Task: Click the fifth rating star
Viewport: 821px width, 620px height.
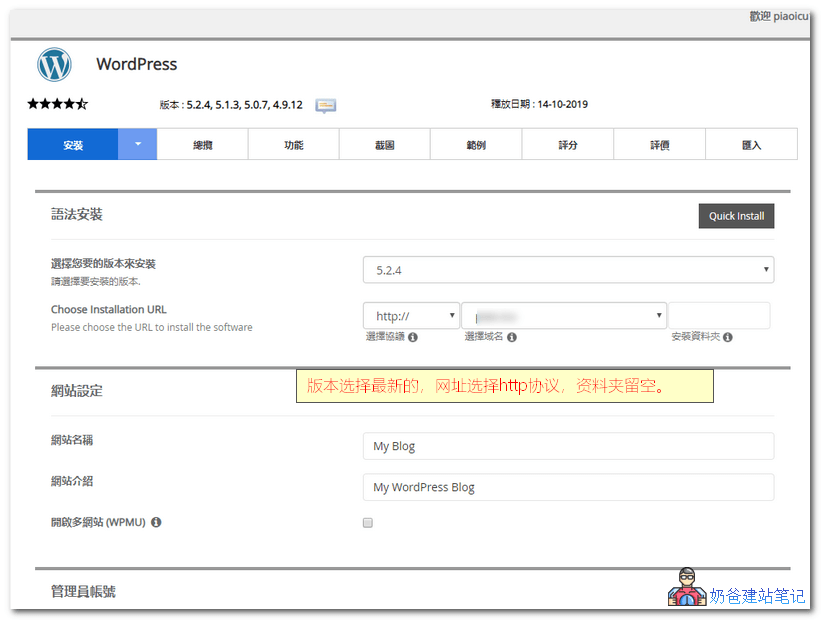Action: (83, 103)
